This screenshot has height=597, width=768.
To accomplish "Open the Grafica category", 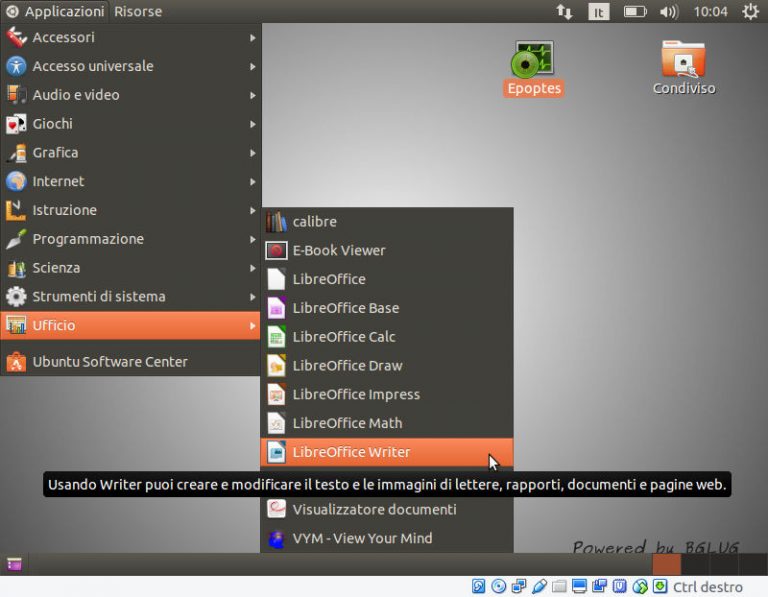I will click(x=131, y=153).
